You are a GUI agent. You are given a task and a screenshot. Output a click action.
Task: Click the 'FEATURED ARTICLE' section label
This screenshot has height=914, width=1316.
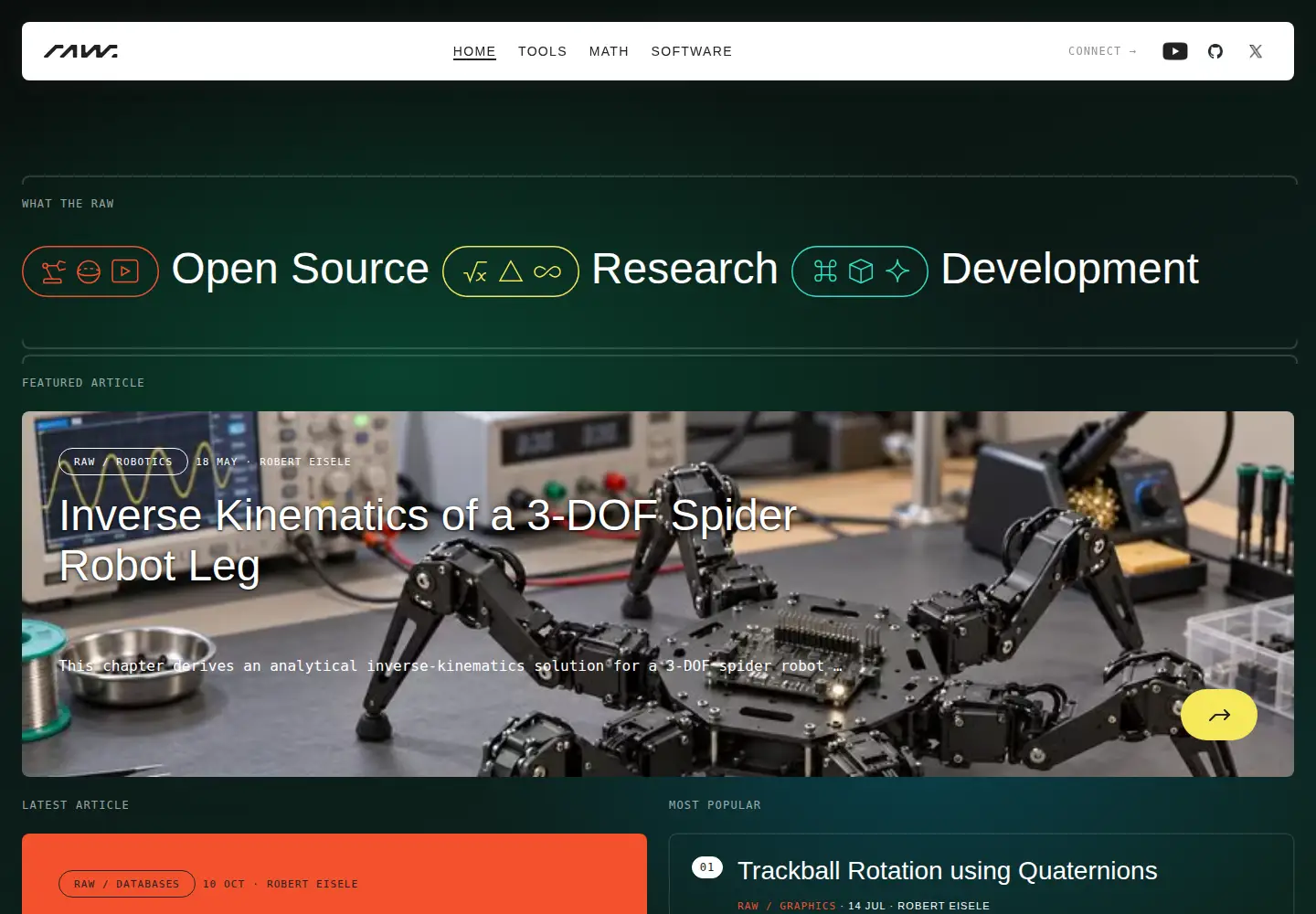pos(83,383)
